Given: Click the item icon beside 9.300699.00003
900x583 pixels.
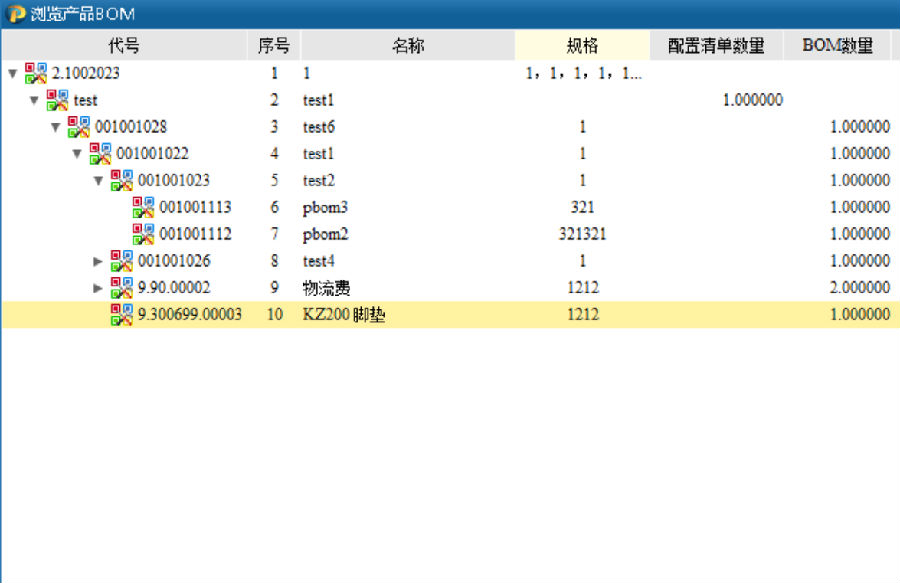Looking at the screenshot, I should tap(122, 314).
